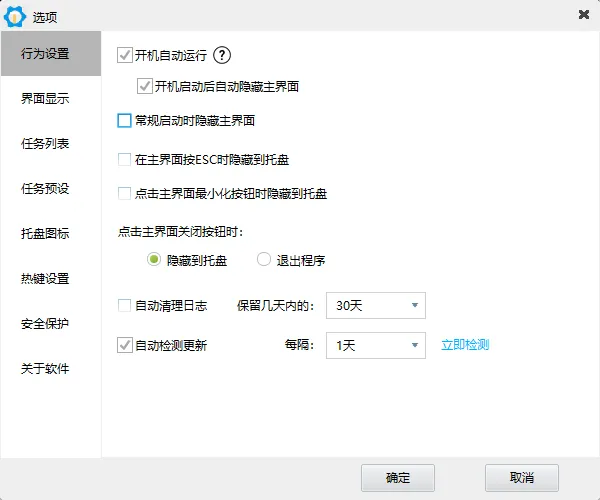Screen dimensions: 600x500
Task: Open the 任务预设 settings tab
Action: (x=51, y=188)
